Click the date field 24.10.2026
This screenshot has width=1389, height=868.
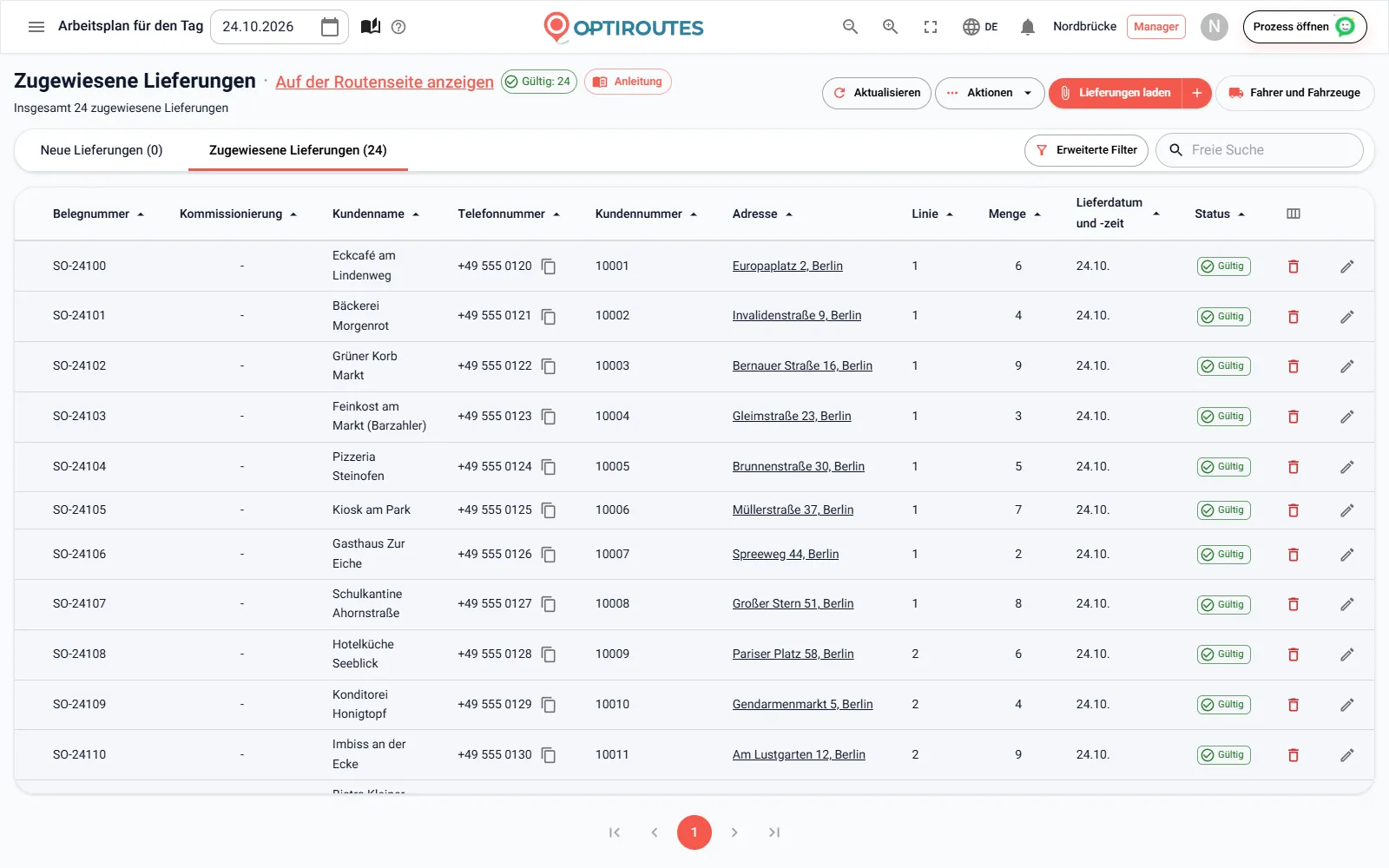click(x=280, y=27)
